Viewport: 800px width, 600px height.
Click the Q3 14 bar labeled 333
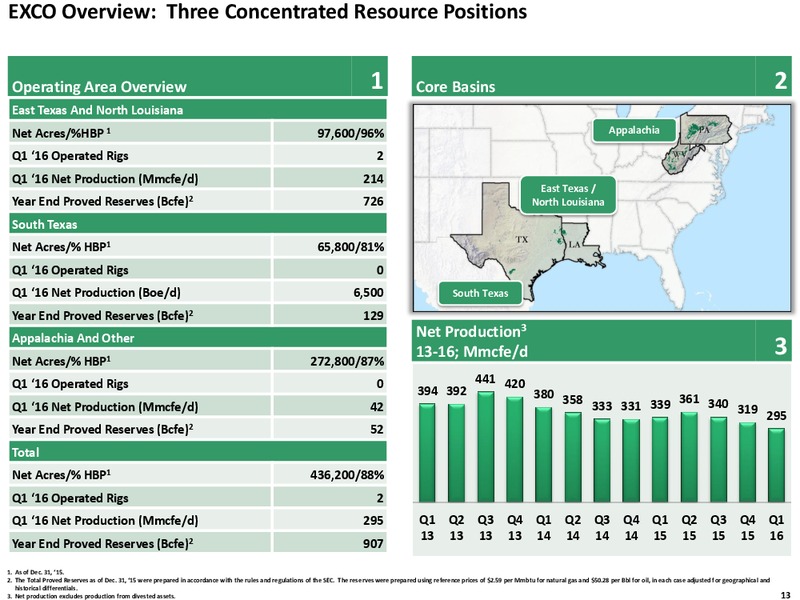pos(602,461)
